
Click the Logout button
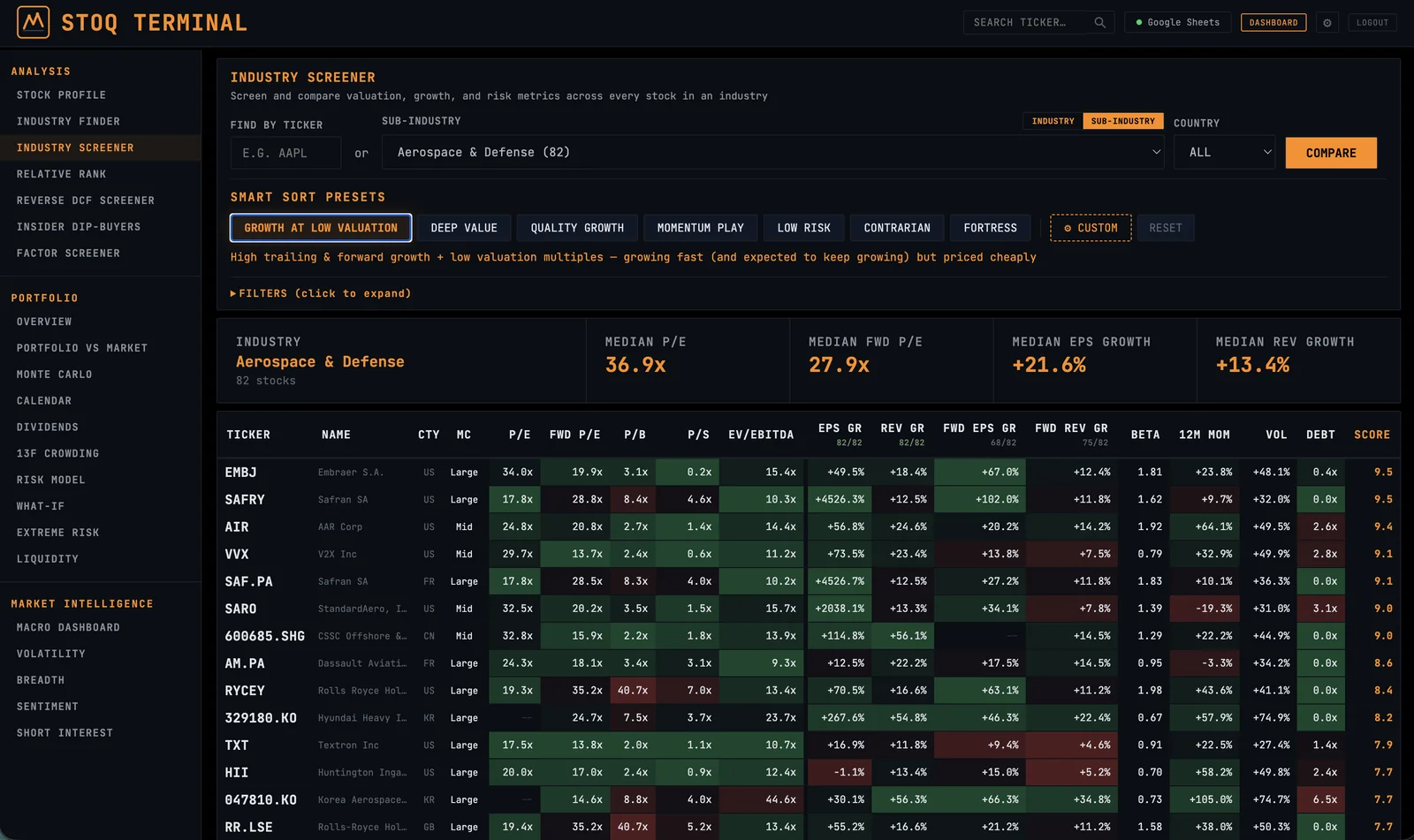tap(1372, 23)
